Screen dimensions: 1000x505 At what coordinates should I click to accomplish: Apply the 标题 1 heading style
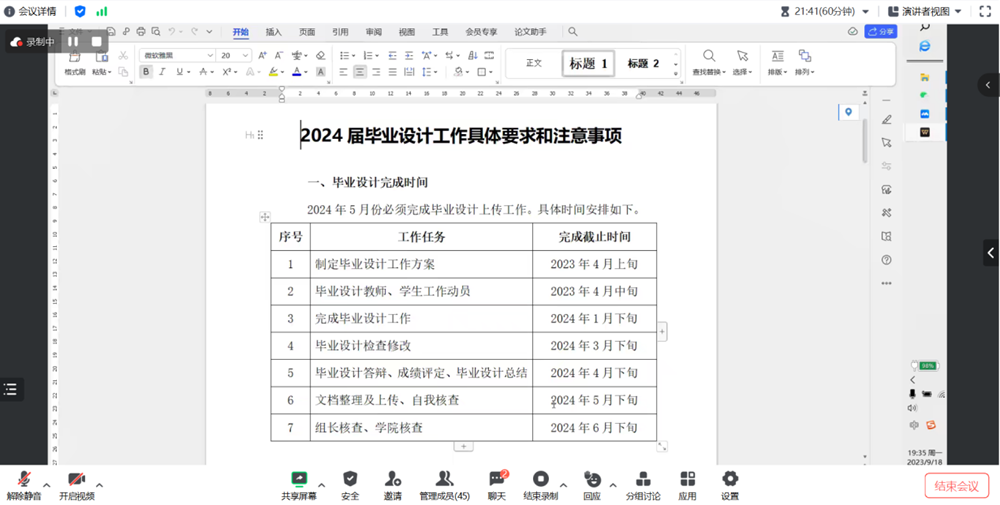click(588, 63)
